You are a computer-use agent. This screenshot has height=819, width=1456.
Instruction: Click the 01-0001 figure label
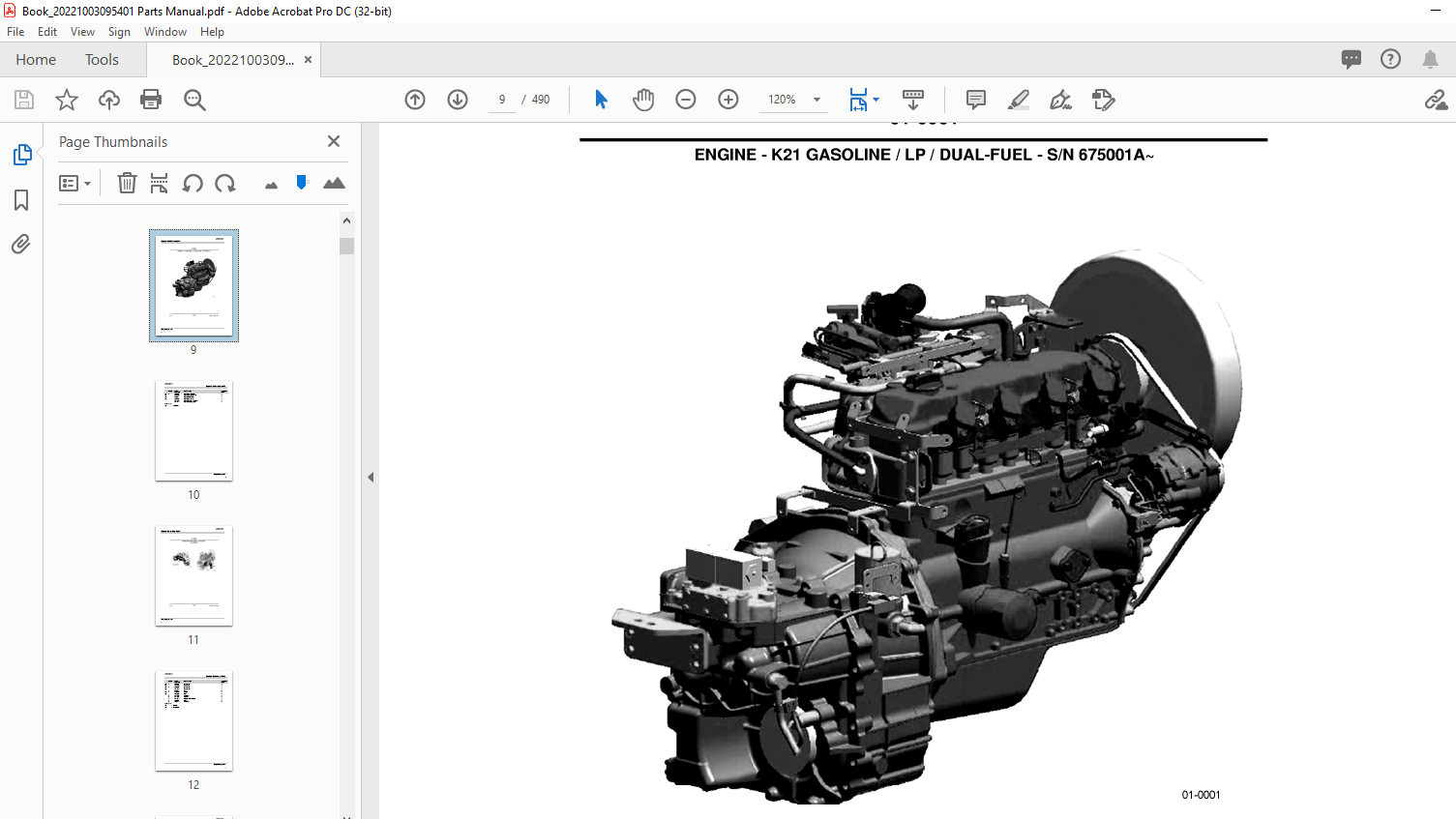[1201, 795]
